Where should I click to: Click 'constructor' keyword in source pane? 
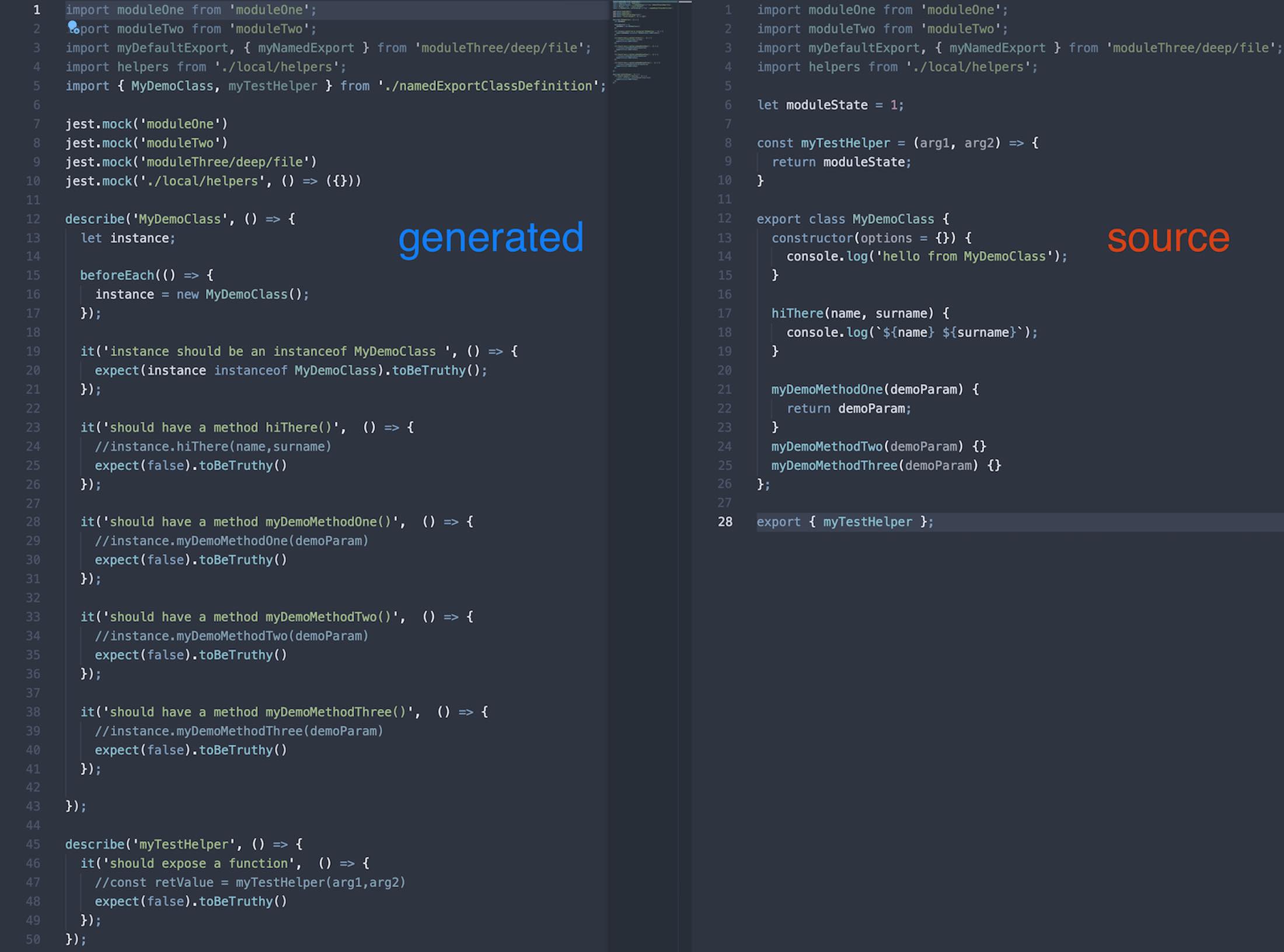812,238
